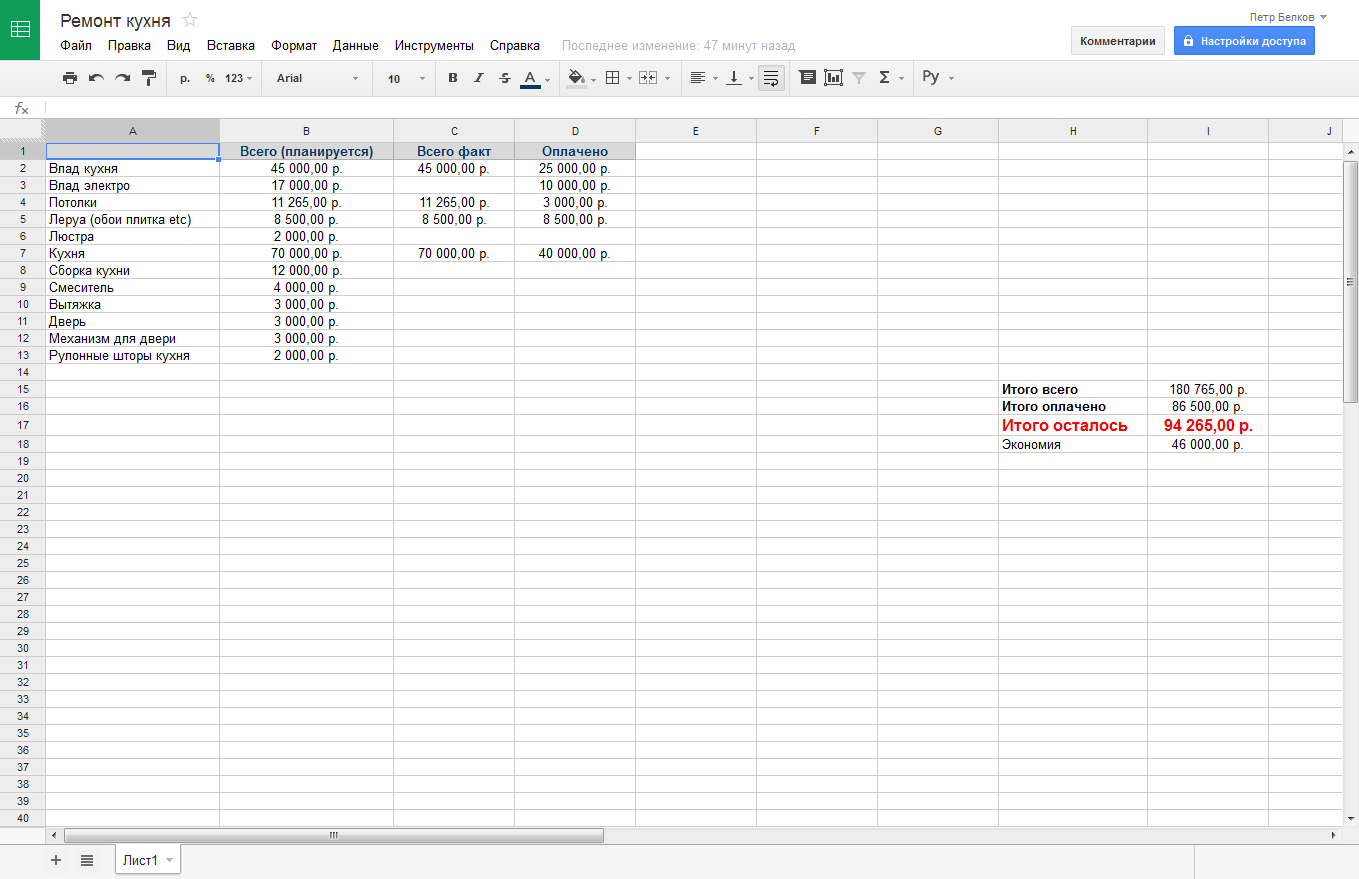Format as currency with the р. button
Image resolution: width=1359 pixels, height=879 pixels.
click(x=185, y=78)
